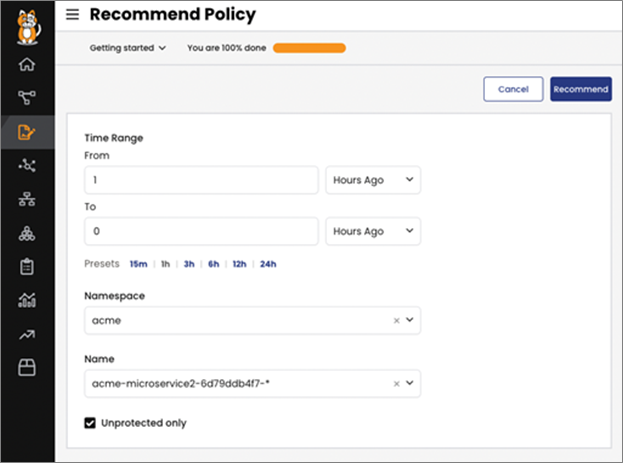
Task: Select the 15m preset link
Action: pos(138,264)
